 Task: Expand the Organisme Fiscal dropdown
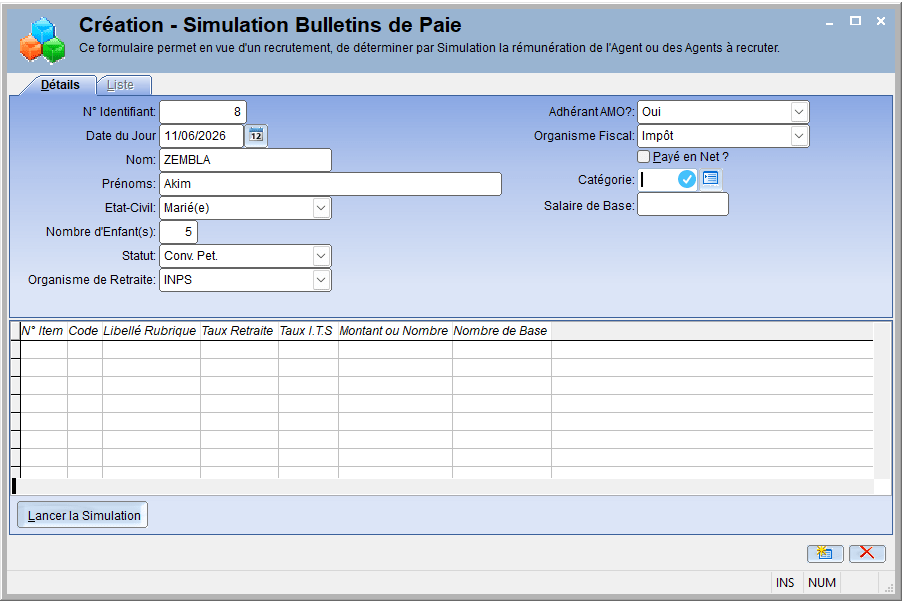798,136
